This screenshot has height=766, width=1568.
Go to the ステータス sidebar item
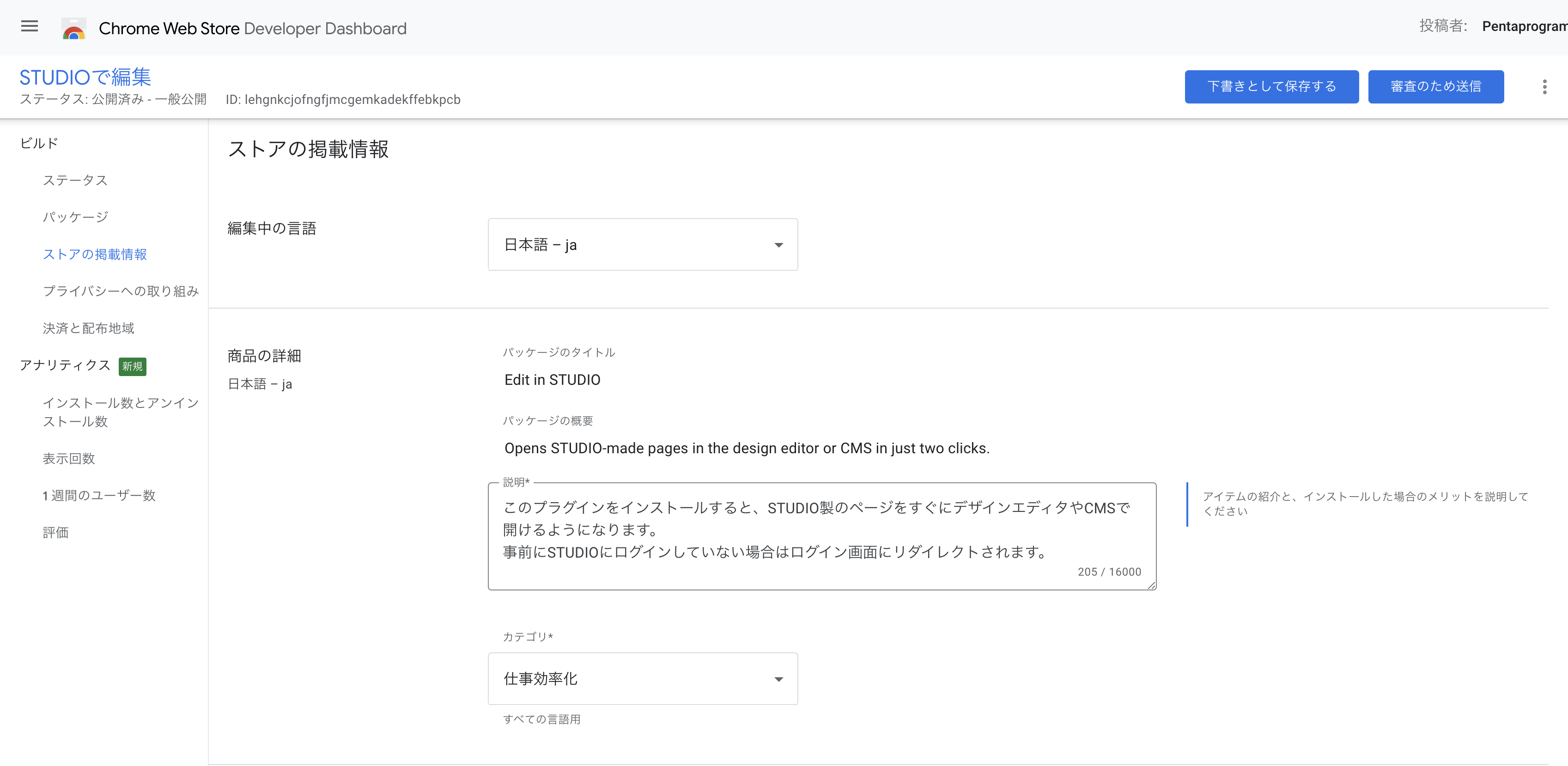pyautogui.click(x=75, y=180)
